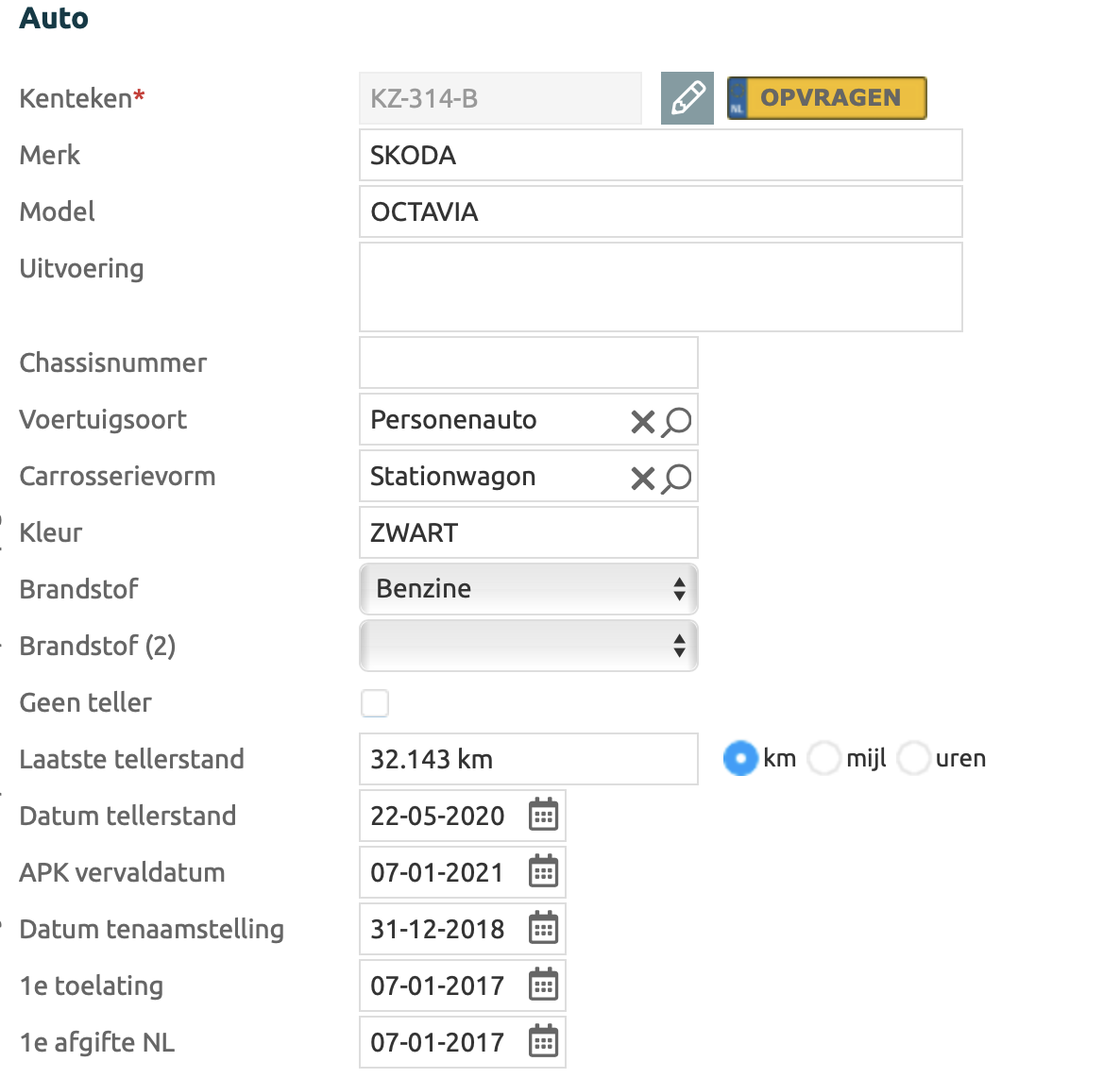Choose the uren radio option
The width and height of the screenshot is (1120, 1078).
point(913,758)
